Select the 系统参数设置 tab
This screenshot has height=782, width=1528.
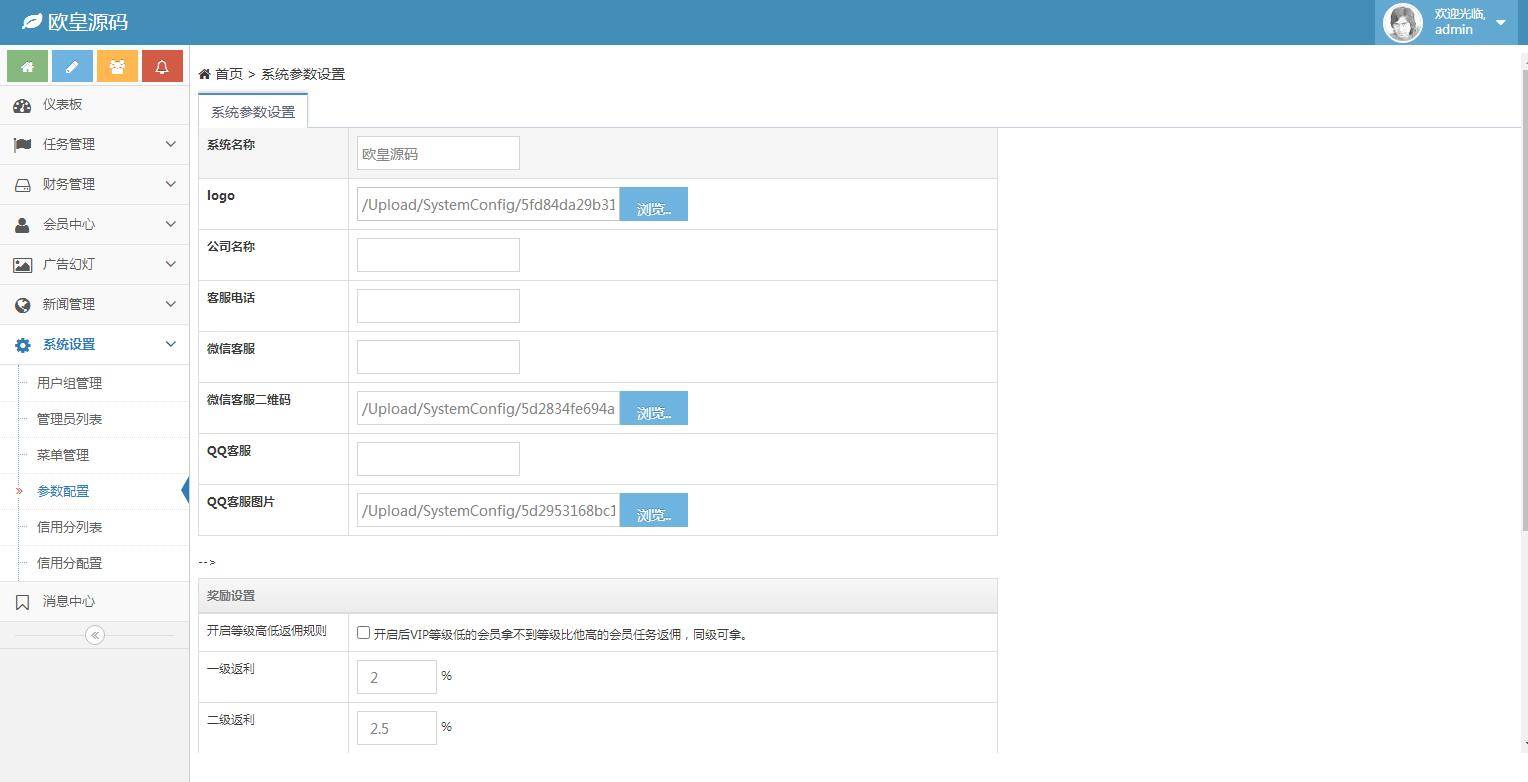coord(253,112)
